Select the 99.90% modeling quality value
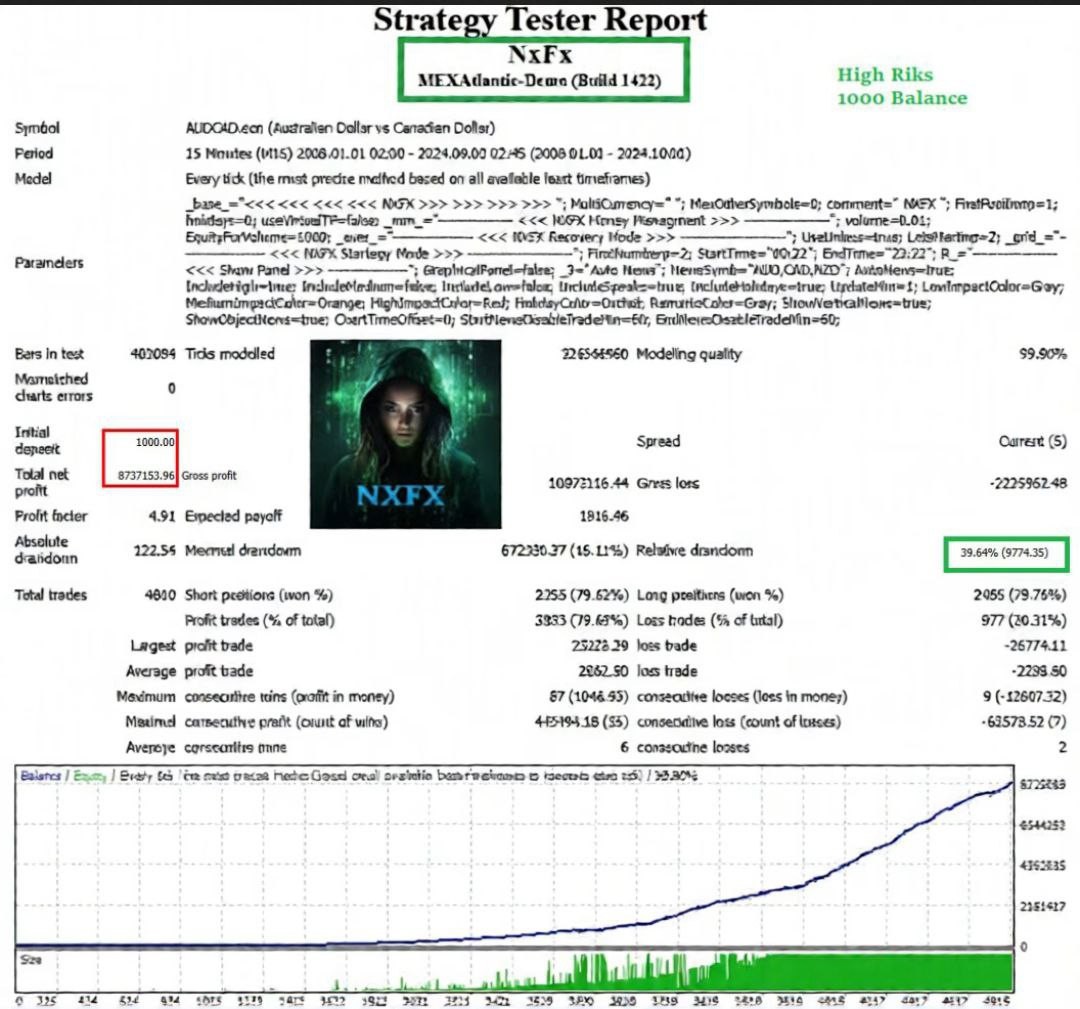 point(1043,354)
